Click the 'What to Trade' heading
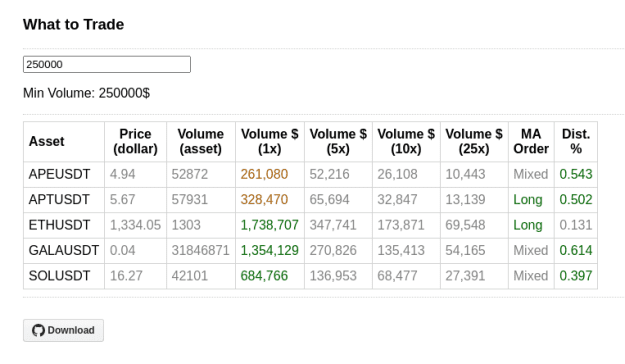 click(73, 24)
